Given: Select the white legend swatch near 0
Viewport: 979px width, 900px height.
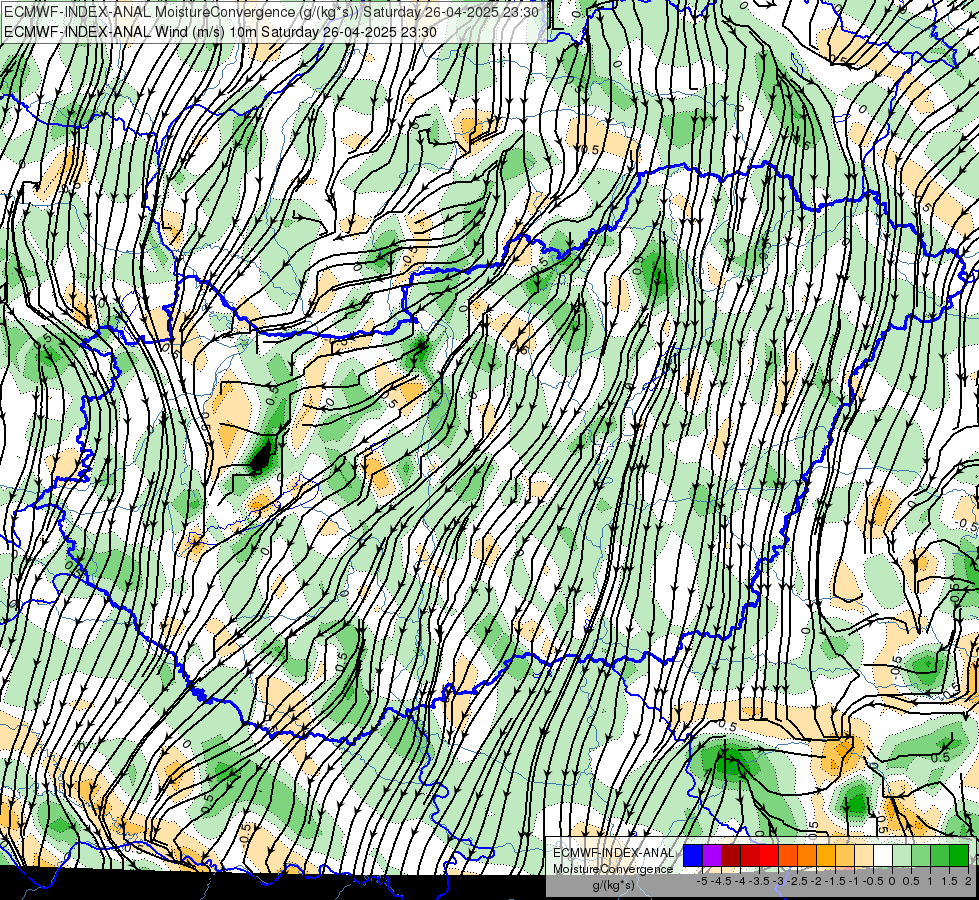Looking at the screenshot, I should coord(883,855).
